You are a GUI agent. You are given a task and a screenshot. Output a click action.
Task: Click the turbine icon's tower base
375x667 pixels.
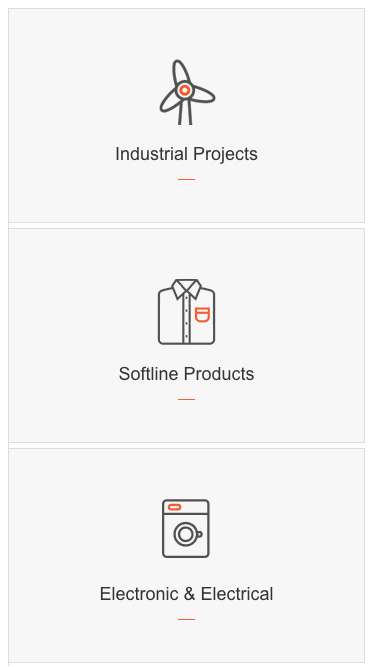click(185, 113)
